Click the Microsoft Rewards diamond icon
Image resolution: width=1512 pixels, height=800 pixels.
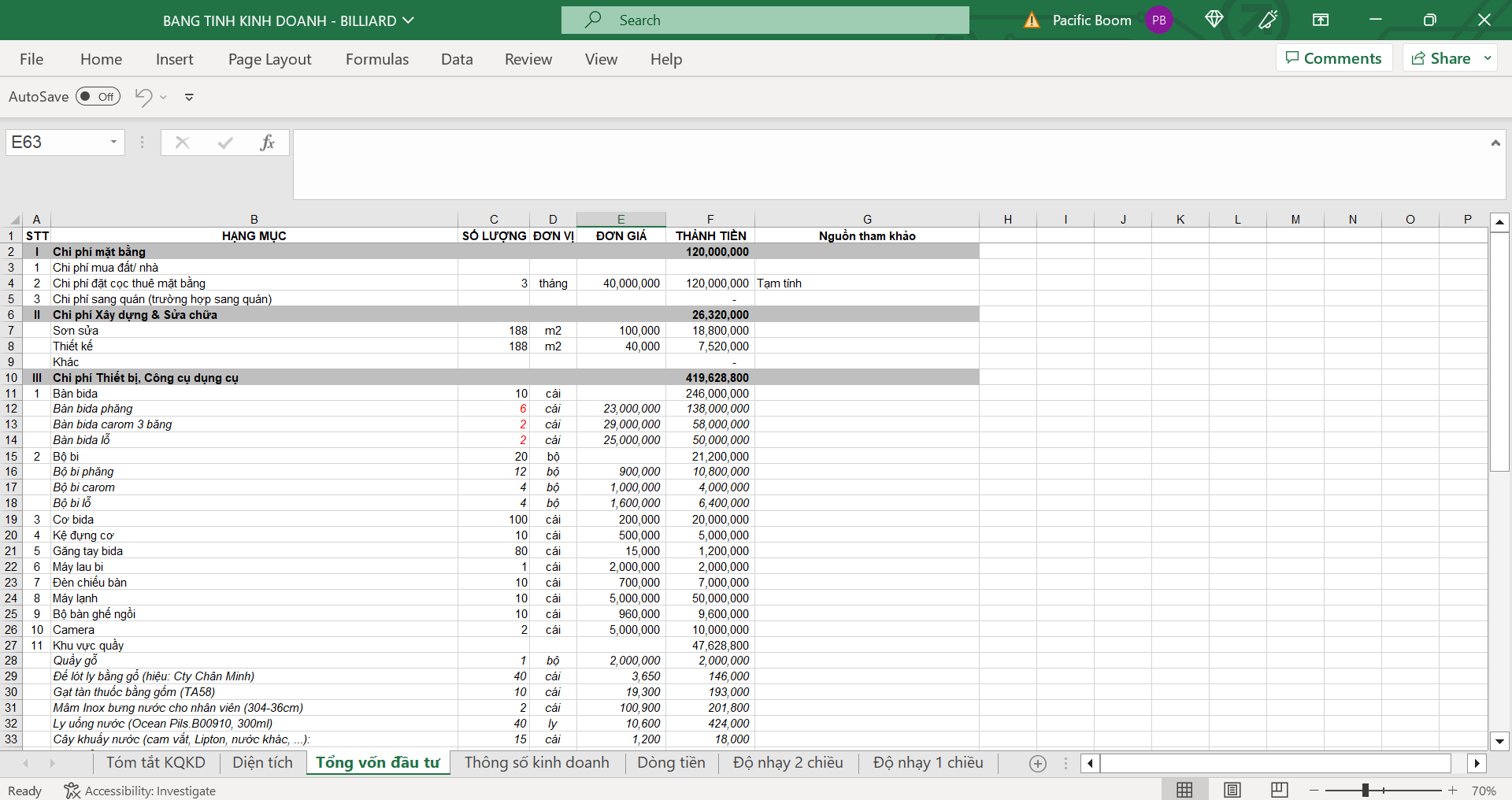click(x=1214, y=20)
